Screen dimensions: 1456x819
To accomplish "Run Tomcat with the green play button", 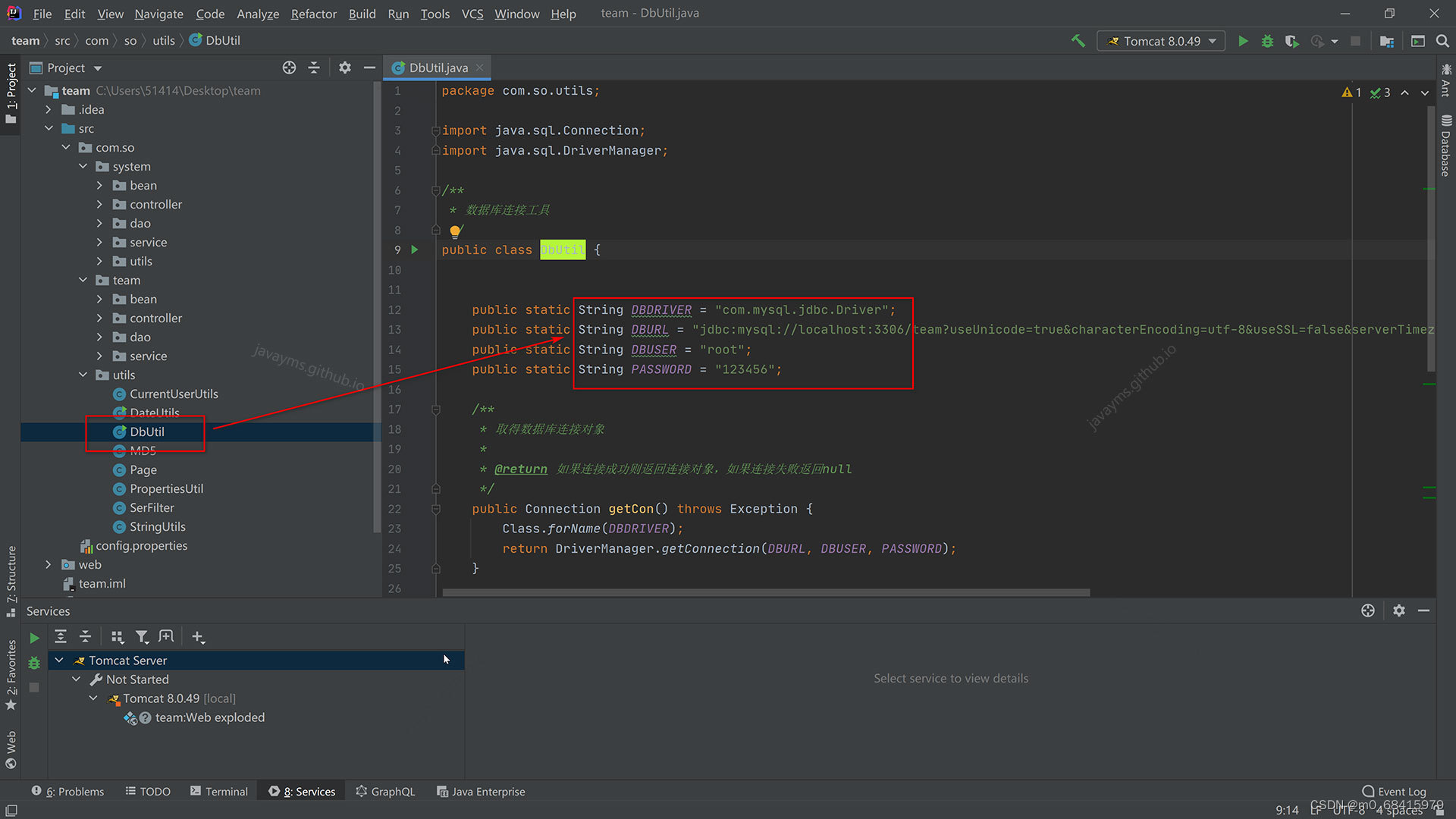I will pyautogui.click(x=1243, y=41).
